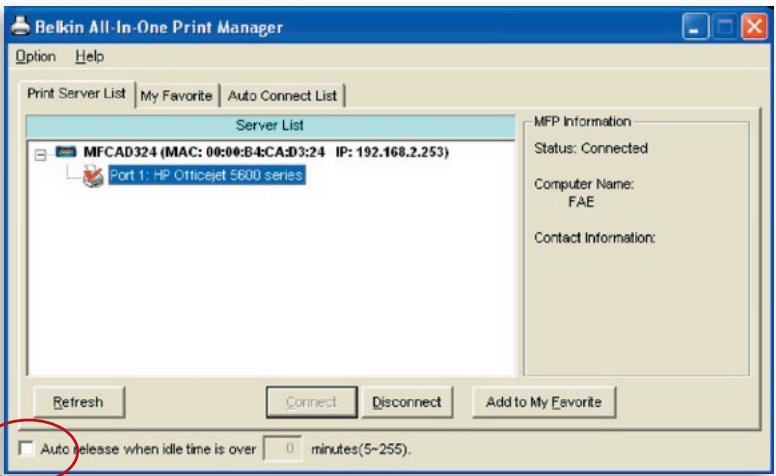
Task: Select the MFCAD324 server entry
Action: tap(266, 151)
